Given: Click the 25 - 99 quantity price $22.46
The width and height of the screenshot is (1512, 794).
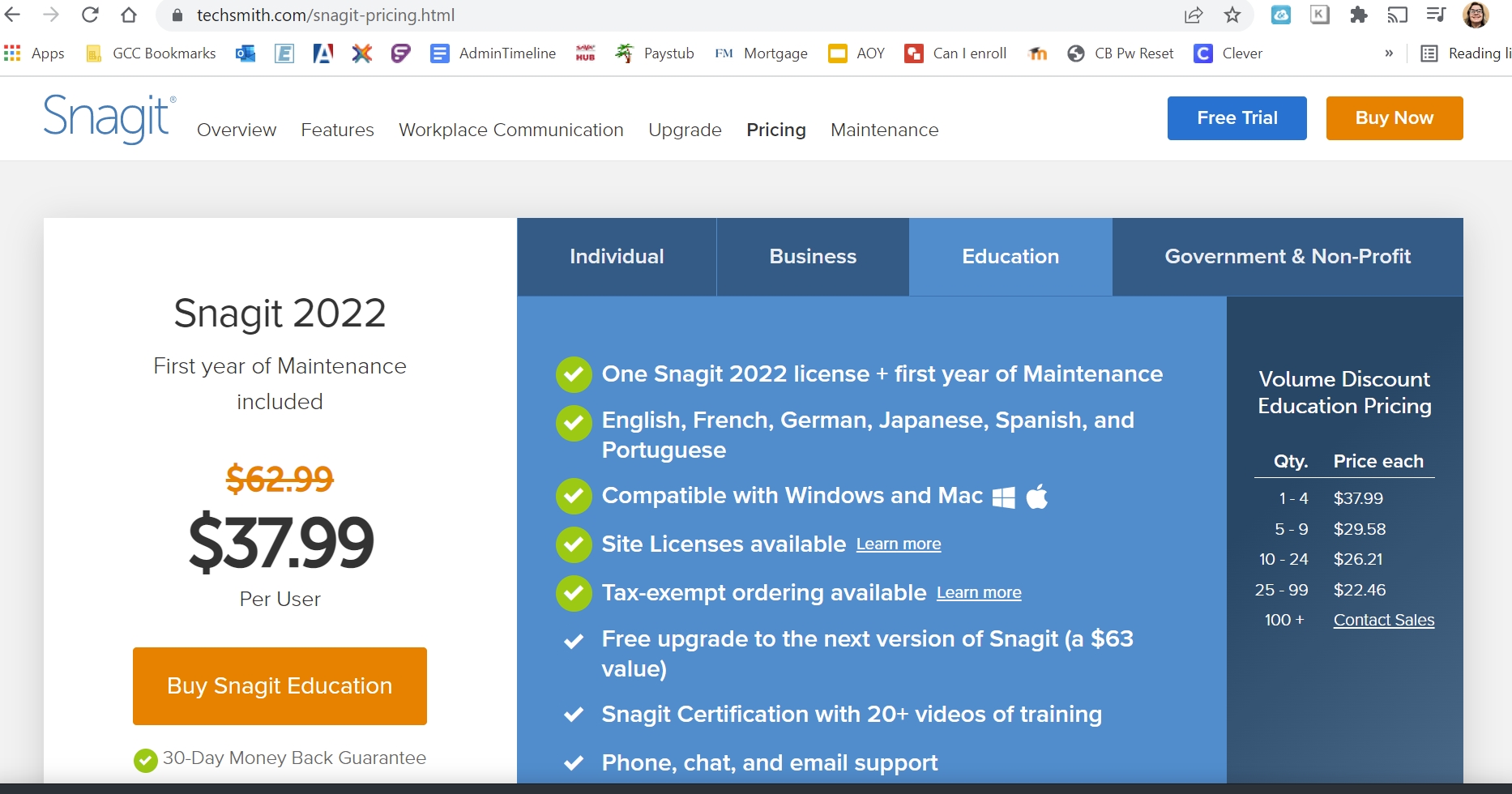Looking at the screenshot, I should click(1360, 590).
